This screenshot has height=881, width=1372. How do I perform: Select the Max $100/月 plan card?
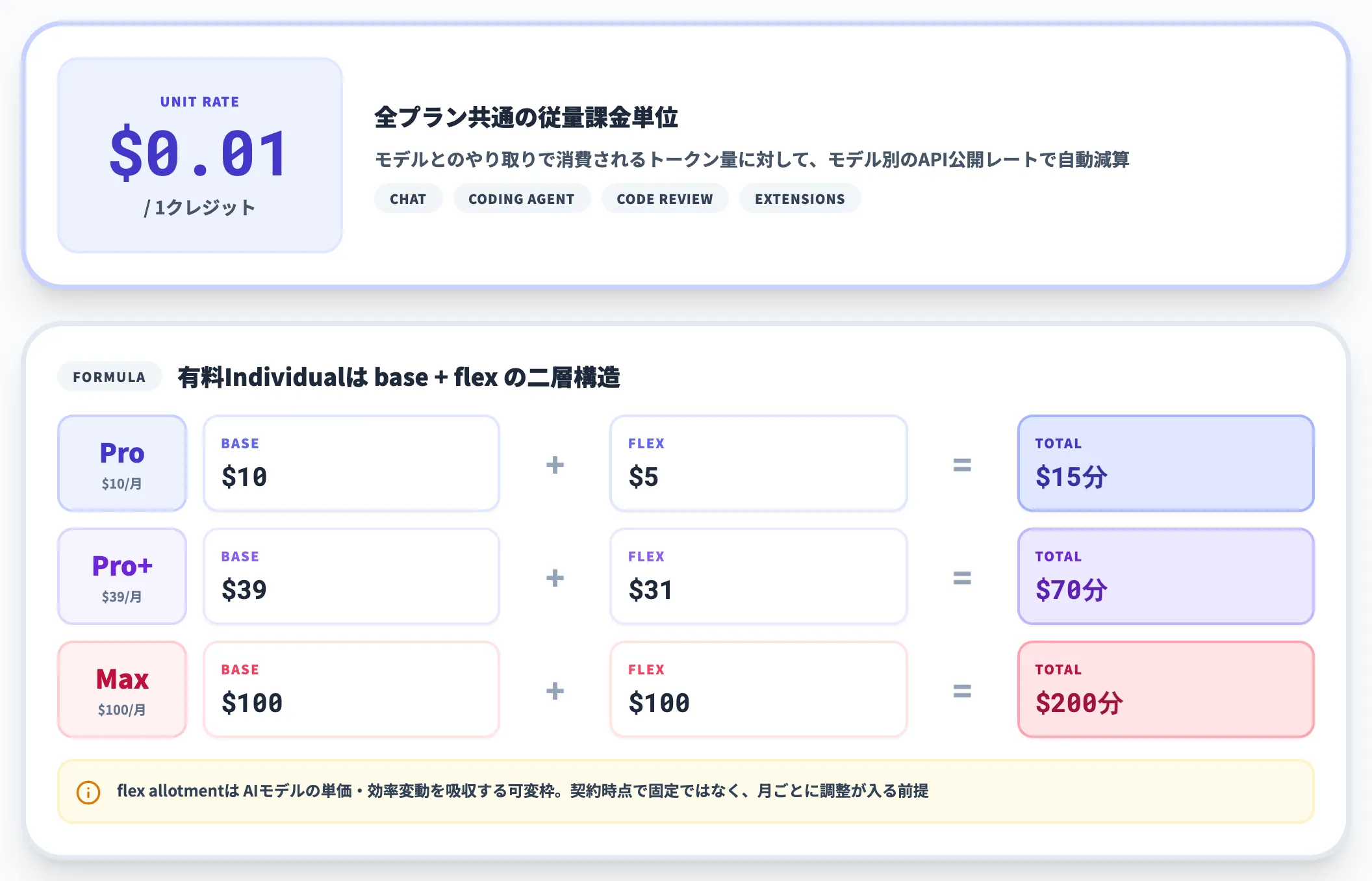tap(122, 690)
